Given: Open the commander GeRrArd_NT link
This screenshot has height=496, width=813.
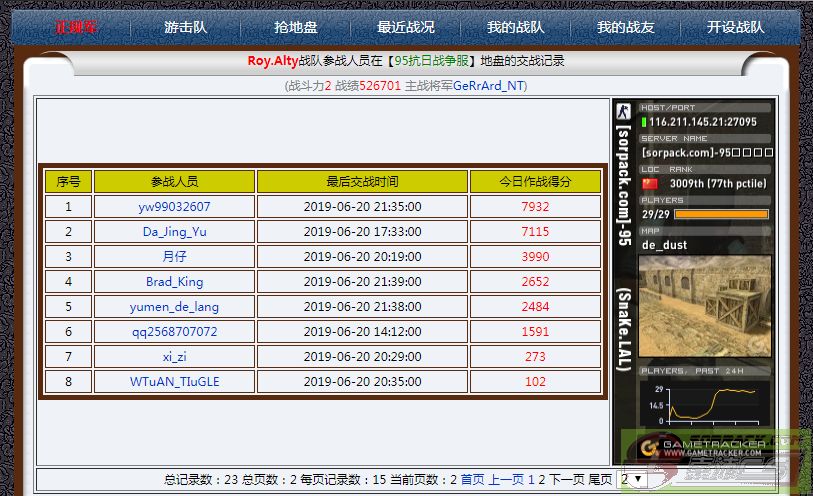Looking at the screenshot, I should click(x=489, y=86).
